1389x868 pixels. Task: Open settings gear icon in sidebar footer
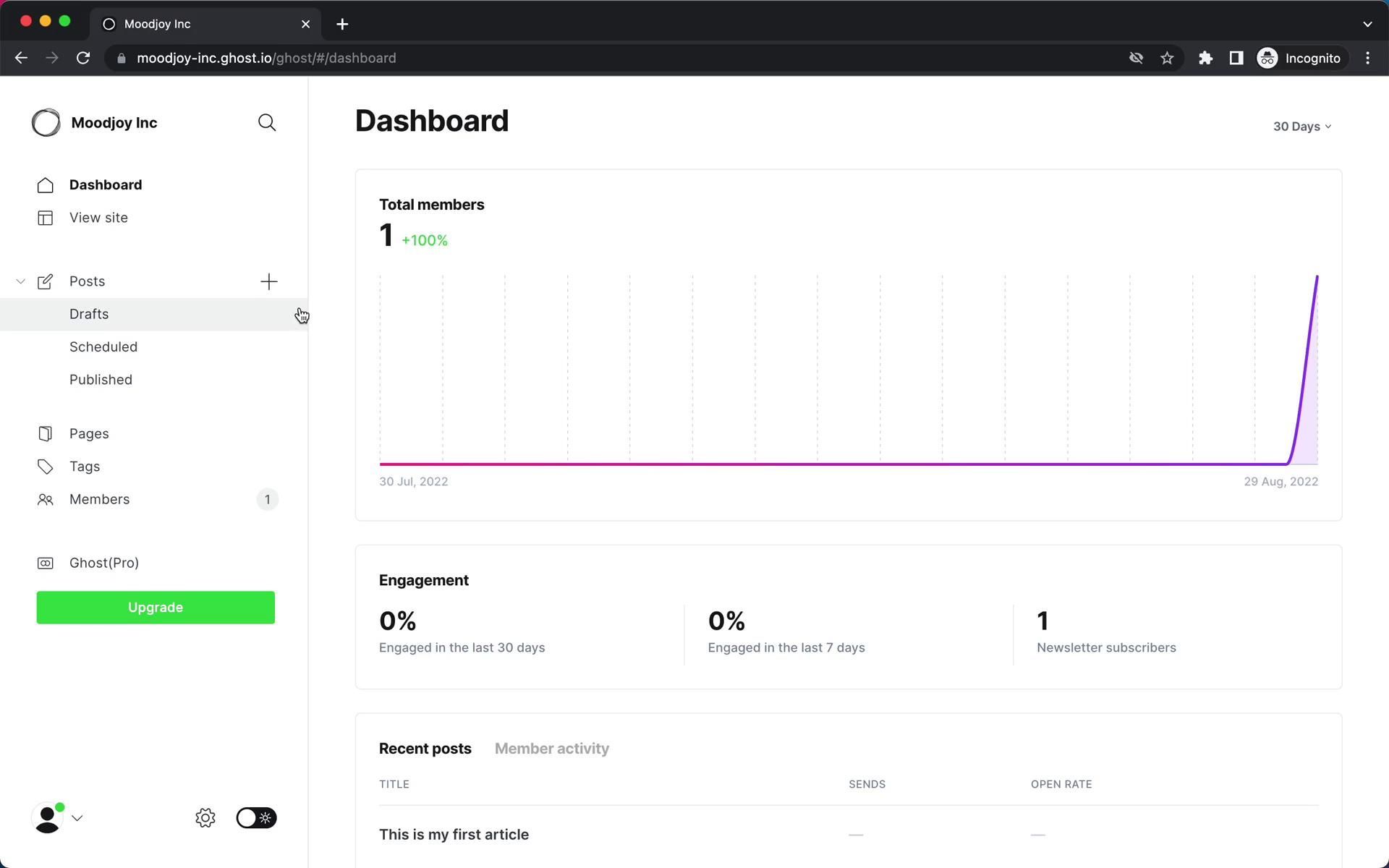205,818
